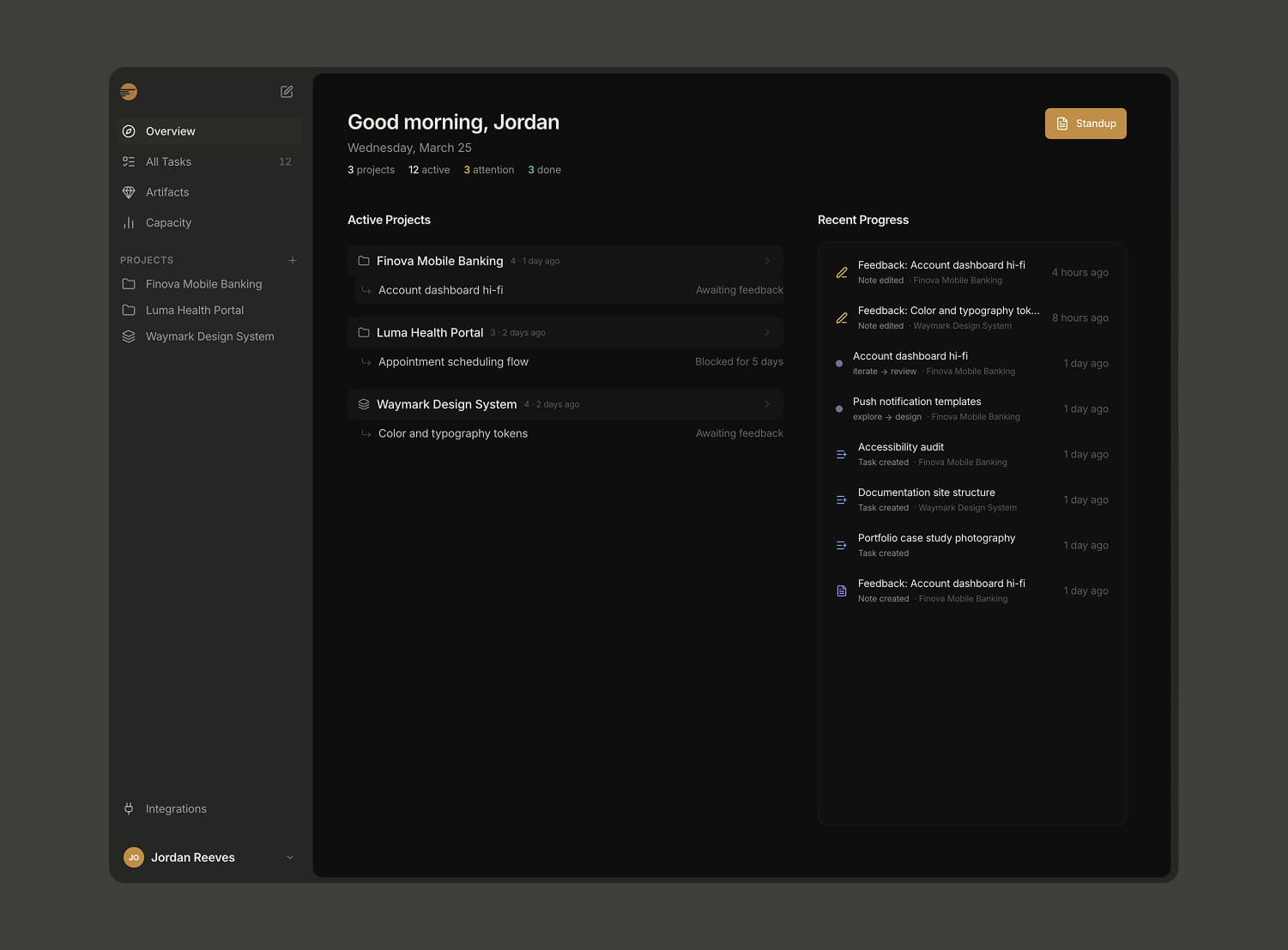1288x950 pixels.
Task: Select Luma Health Portal in sidebar projects
Action: 209,310
